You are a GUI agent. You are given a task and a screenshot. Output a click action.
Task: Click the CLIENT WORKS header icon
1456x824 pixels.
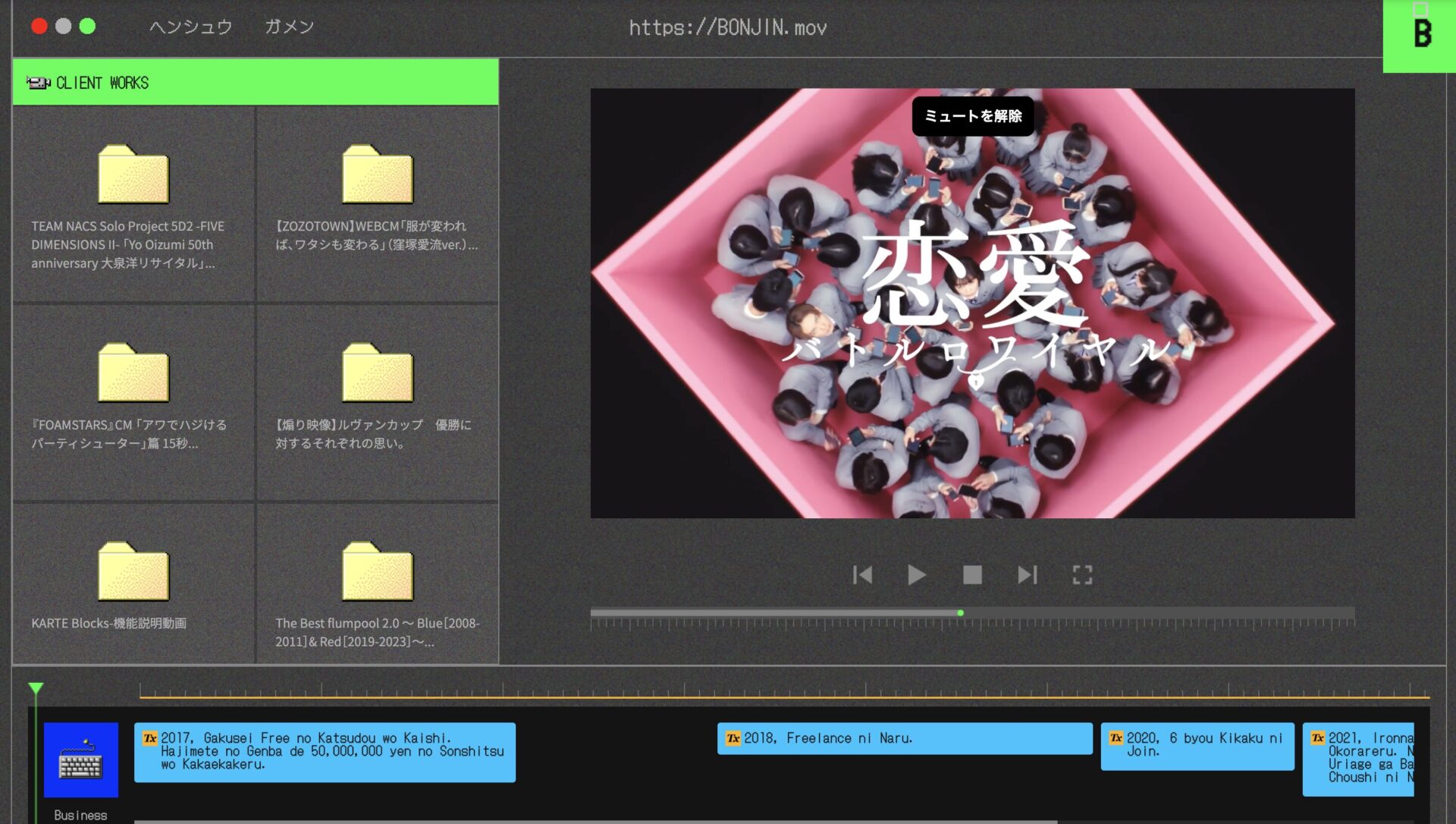point(38,83)
